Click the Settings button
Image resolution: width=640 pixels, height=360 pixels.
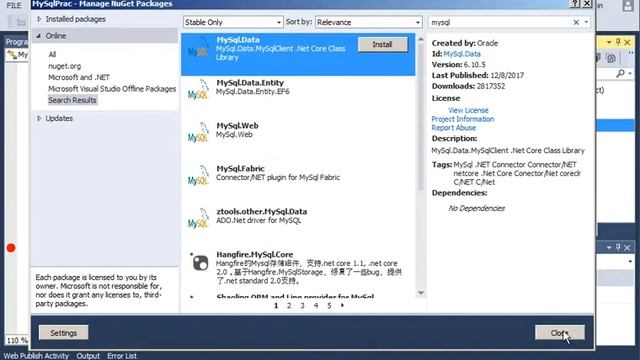63,333
